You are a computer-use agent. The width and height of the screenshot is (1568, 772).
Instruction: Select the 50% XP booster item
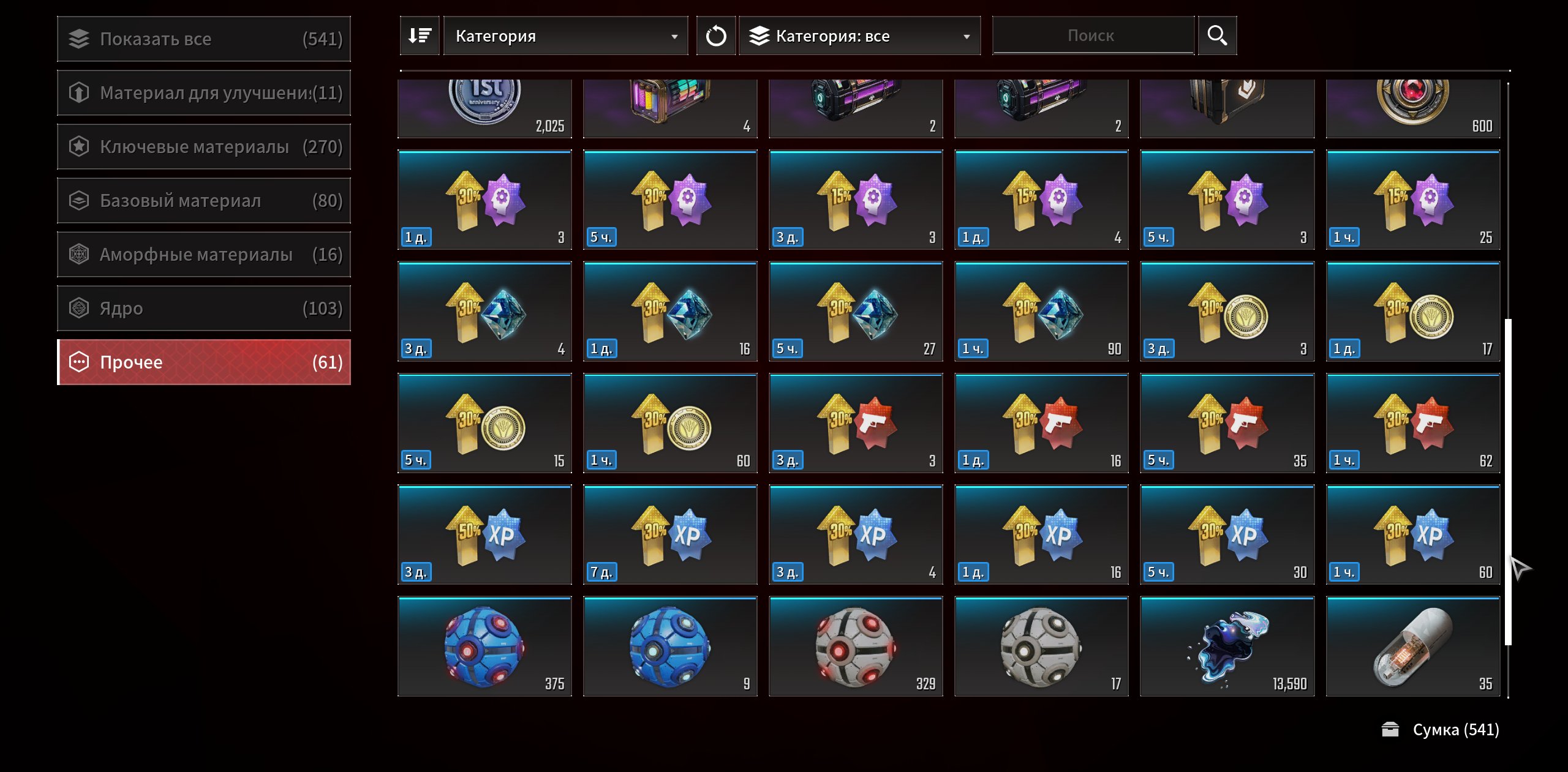[x=484, y=534]
